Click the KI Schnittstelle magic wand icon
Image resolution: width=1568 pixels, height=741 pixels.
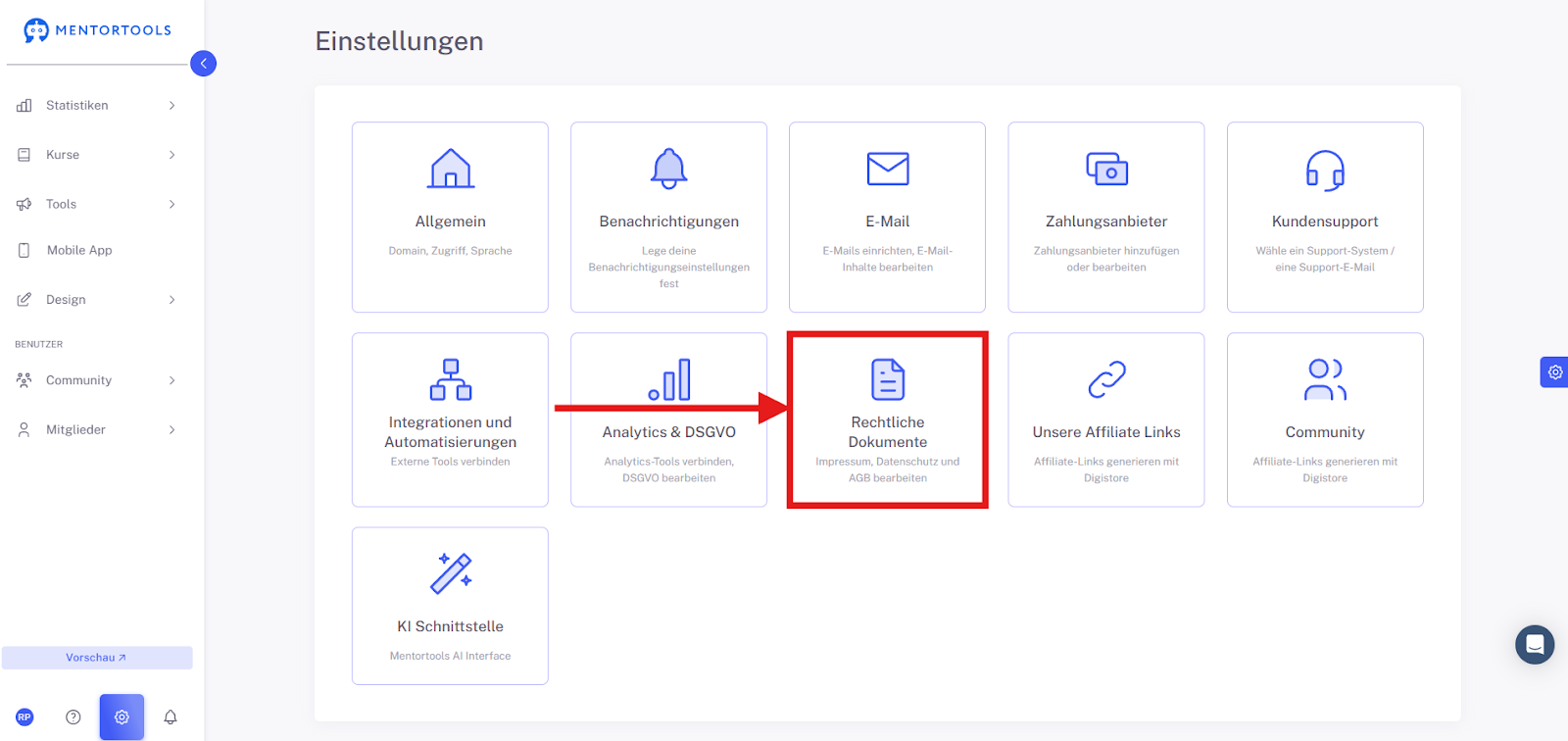[x=451, y=573]
